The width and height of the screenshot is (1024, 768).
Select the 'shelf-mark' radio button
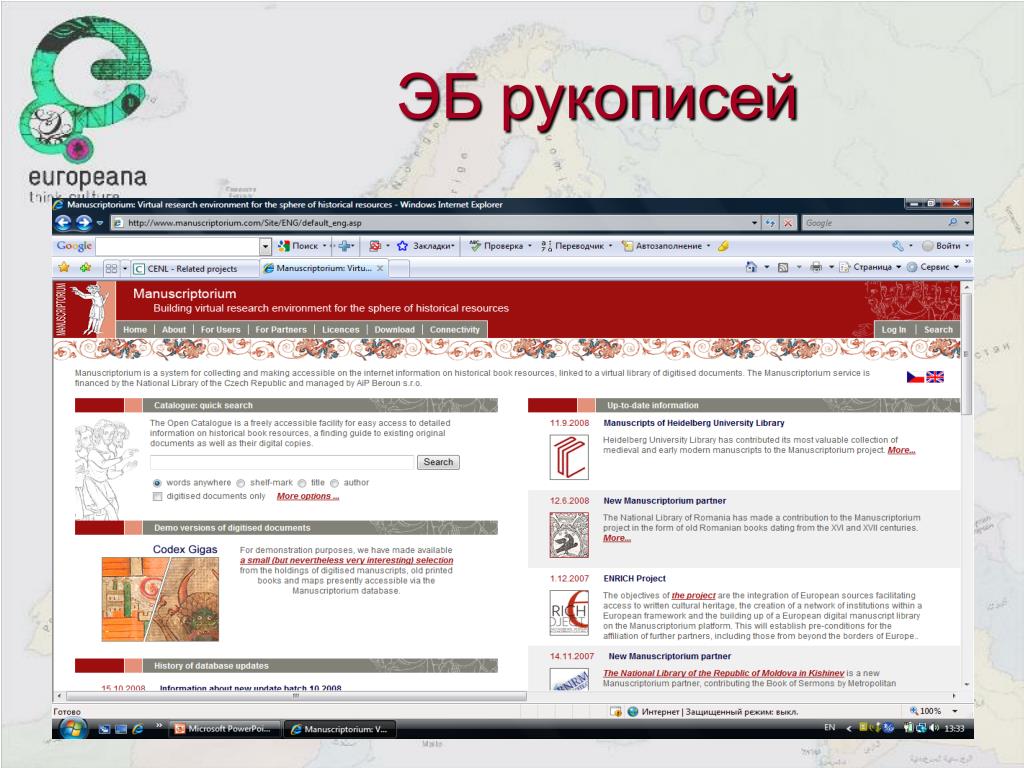pos(240,483)
